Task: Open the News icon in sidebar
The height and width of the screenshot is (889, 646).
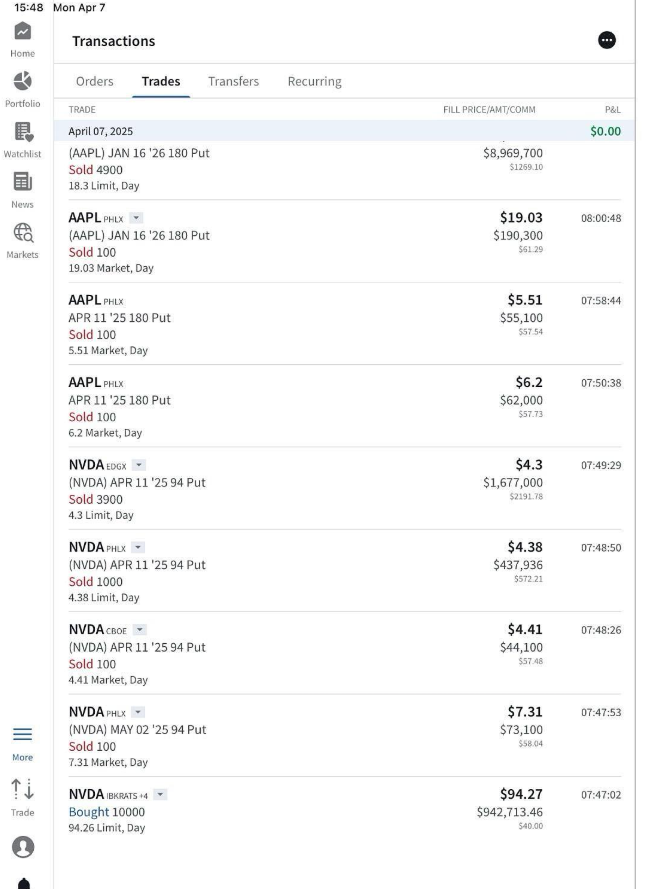Action: 22,182
